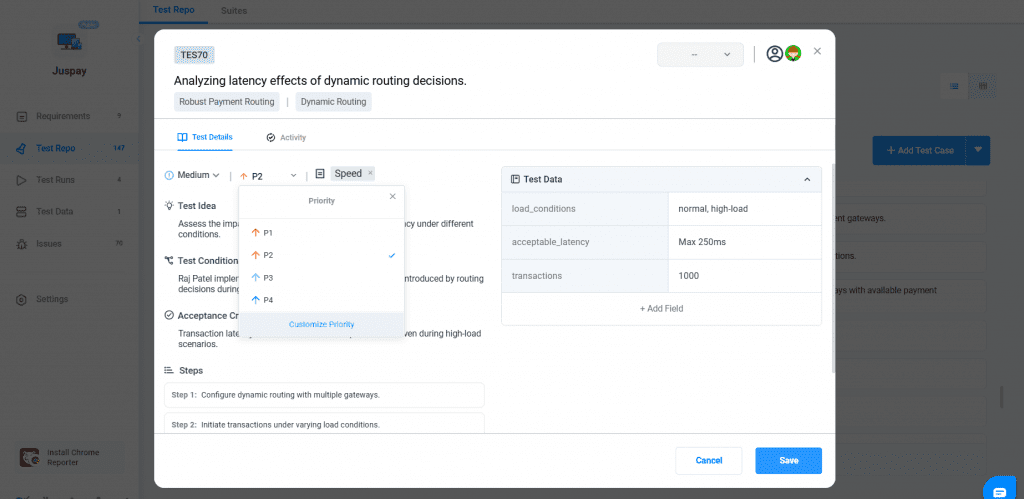Close the Priority popup with its x

click(392, 197)
